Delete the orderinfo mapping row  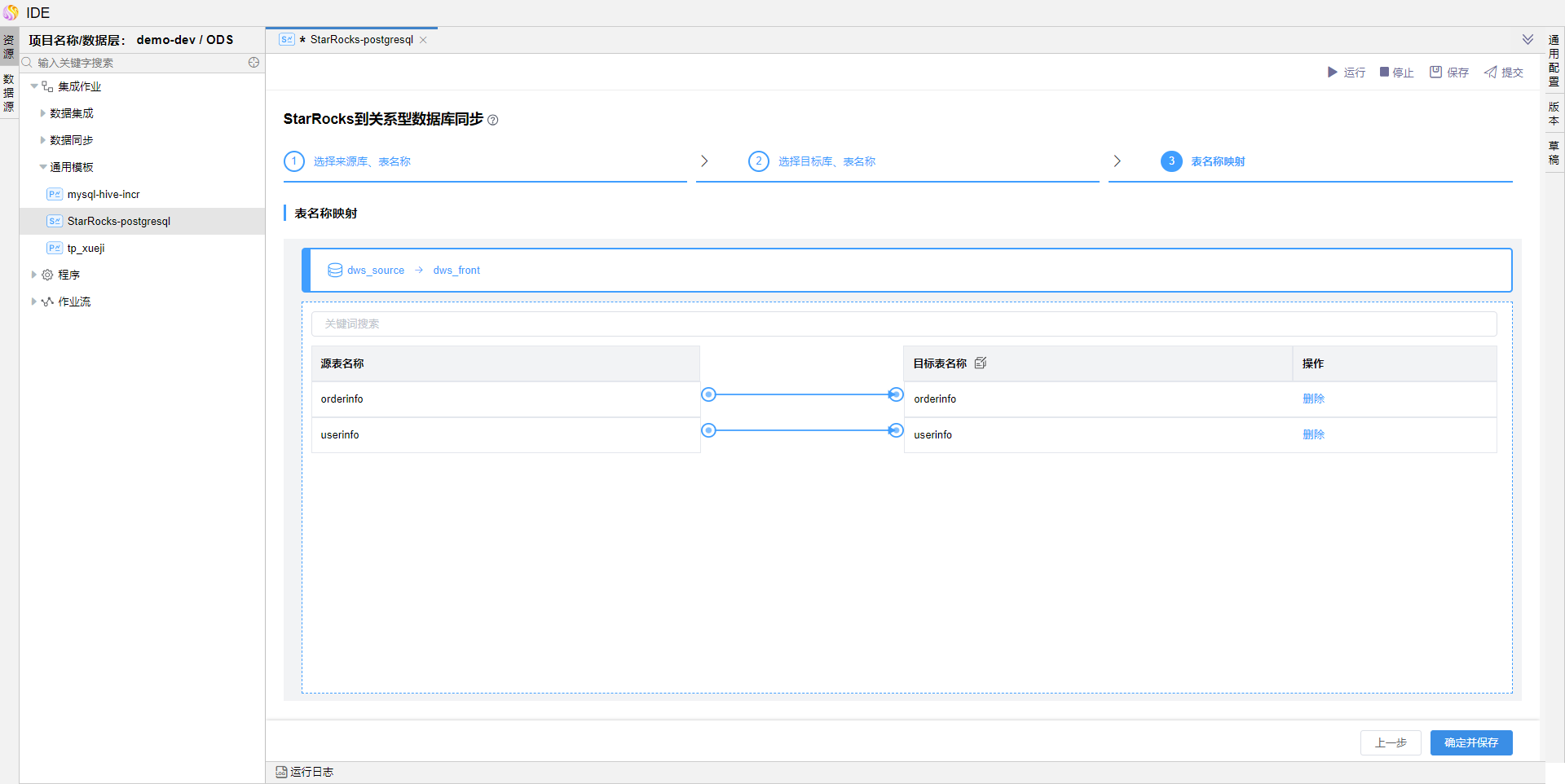(x=1313, y=399)
